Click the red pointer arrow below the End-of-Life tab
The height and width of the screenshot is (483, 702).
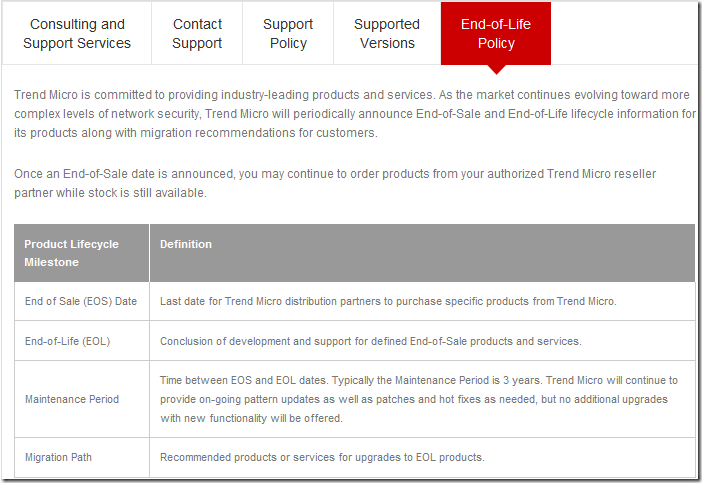pos(496,69)
